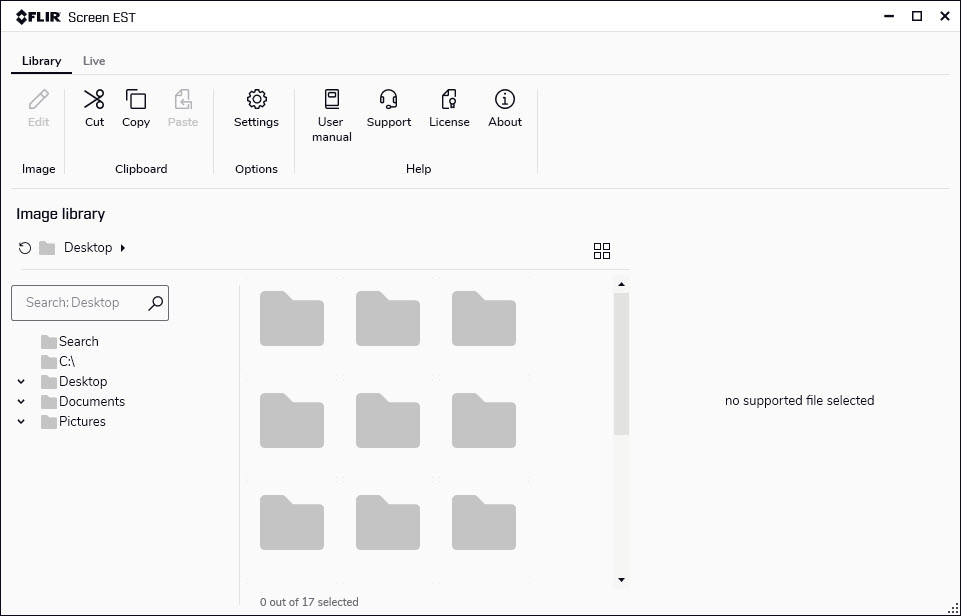961x616 pixels.
Task: Expand the Pictures tree node chevron
Action: click(21, 422)
